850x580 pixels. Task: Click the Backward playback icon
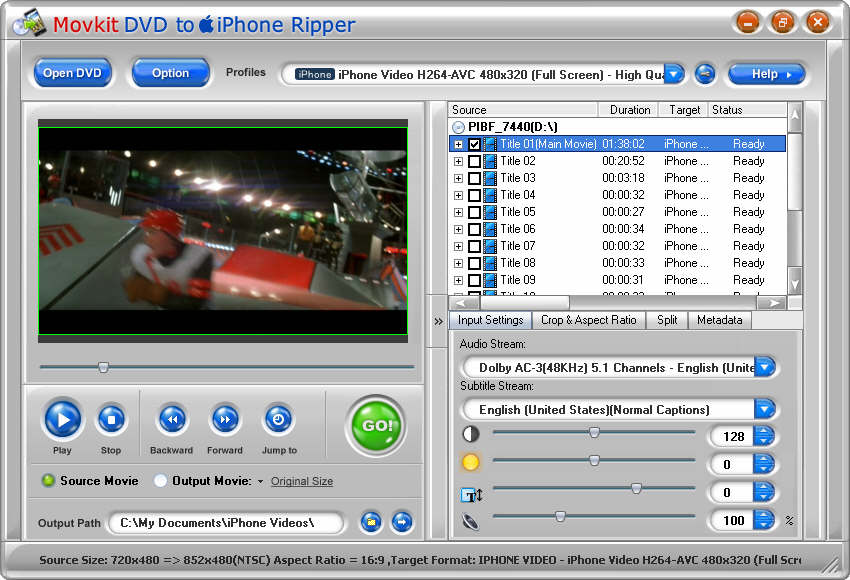pos(172,419)
